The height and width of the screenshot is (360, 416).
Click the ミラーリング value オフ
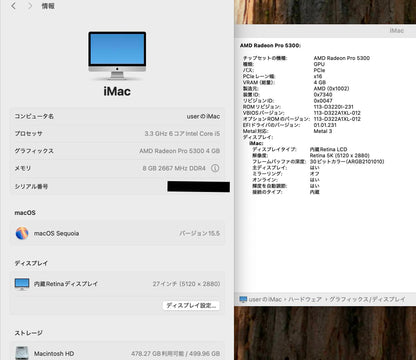[x=315, y=174]
